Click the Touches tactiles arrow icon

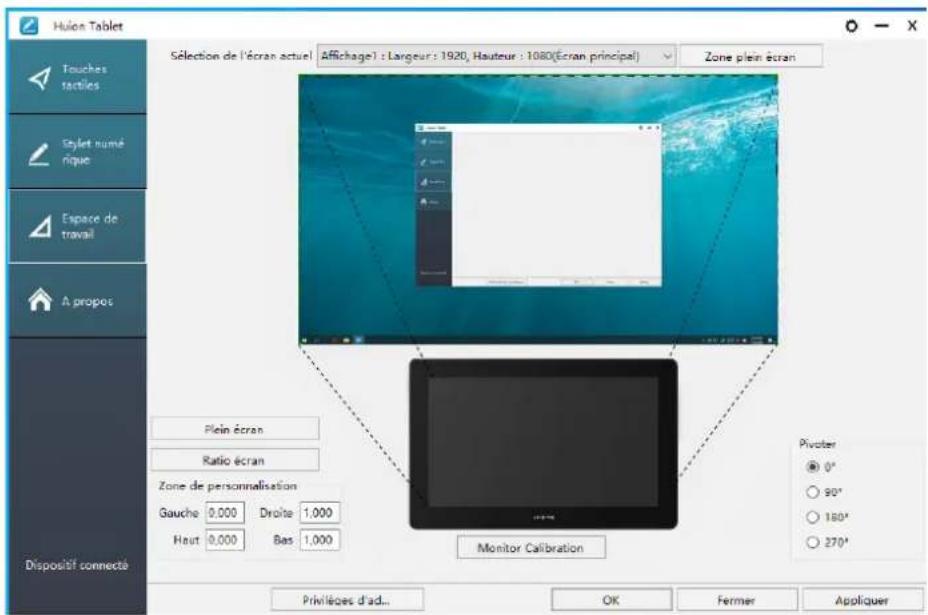[40, 78]
